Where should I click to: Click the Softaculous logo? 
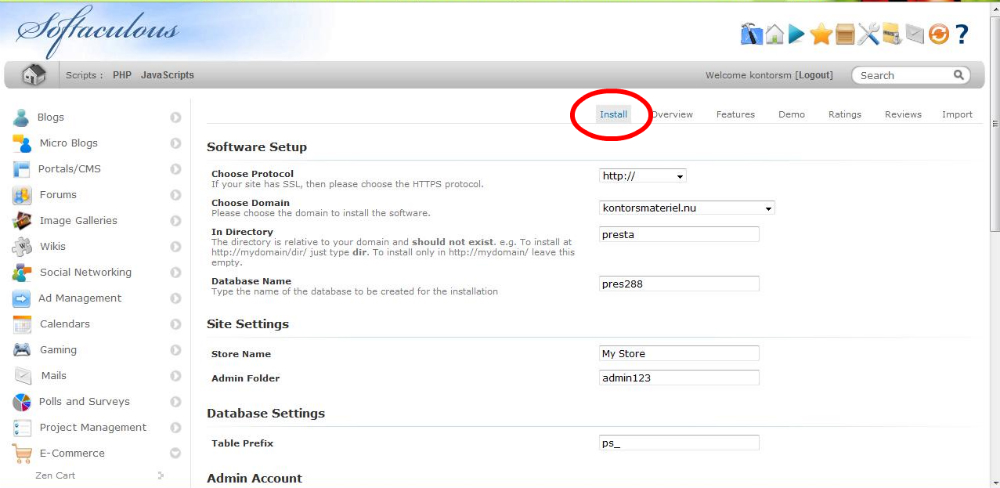(x=97, y=29)
